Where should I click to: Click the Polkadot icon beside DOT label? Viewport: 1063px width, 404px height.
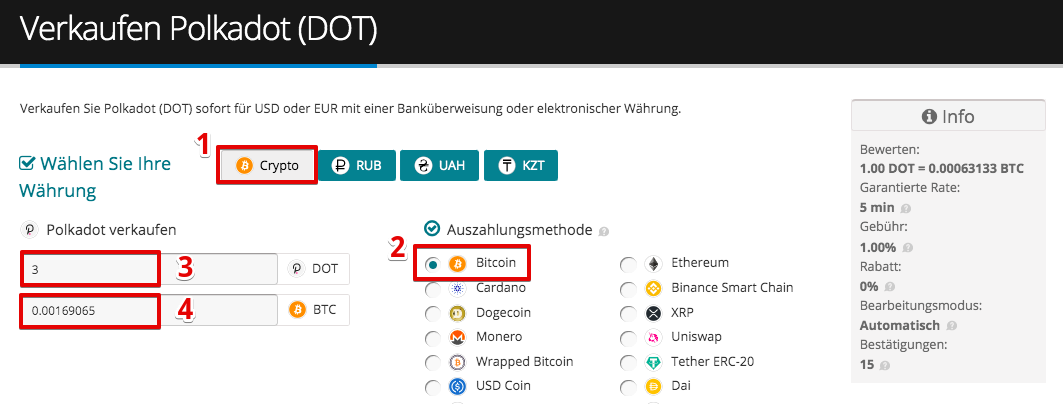[296, 268]
